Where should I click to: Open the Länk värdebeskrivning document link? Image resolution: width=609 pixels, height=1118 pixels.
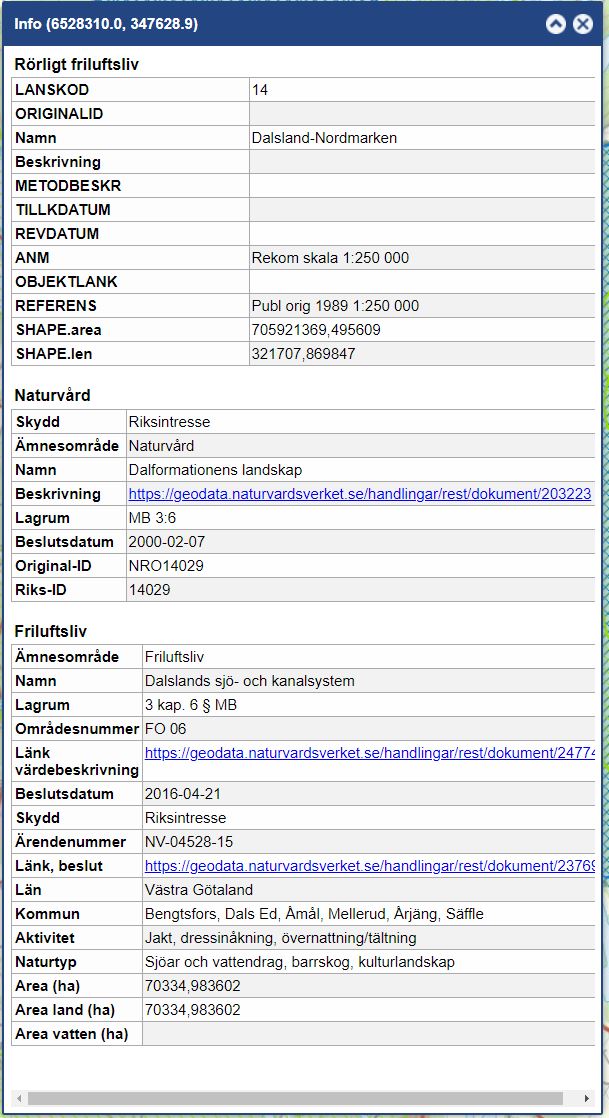pyautogui.click(x=370, y=752)
